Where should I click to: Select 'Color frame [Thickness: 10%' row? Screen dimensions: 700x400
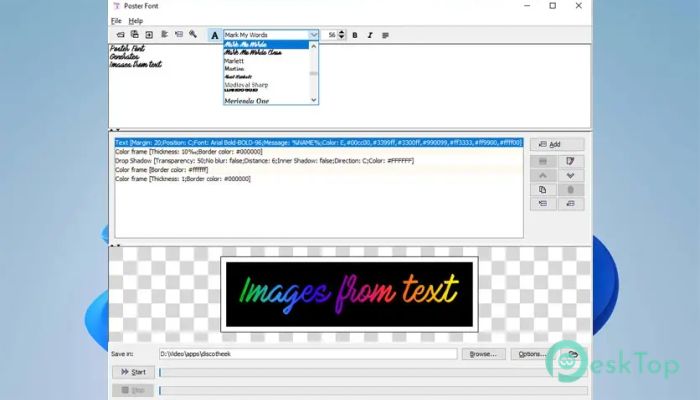coord(319,152)
